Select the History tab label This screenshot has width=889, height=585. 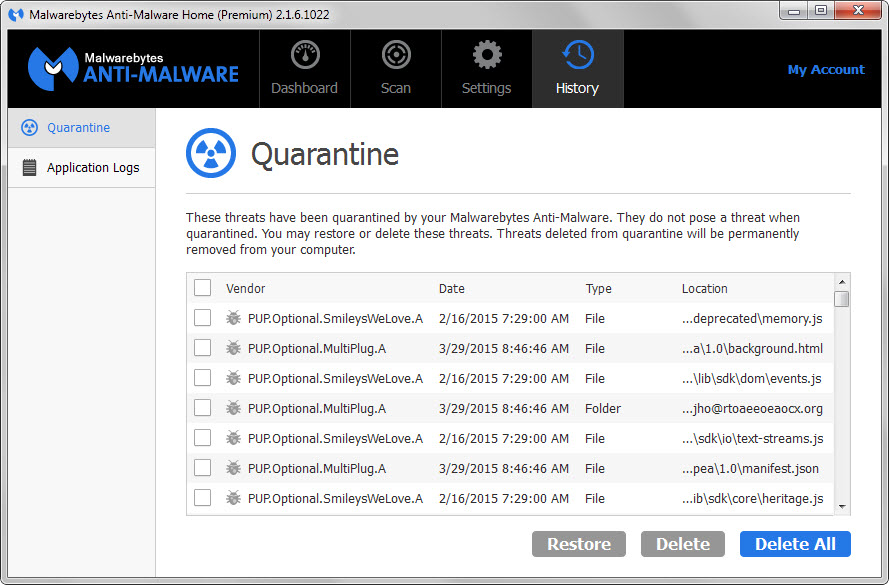577,88
